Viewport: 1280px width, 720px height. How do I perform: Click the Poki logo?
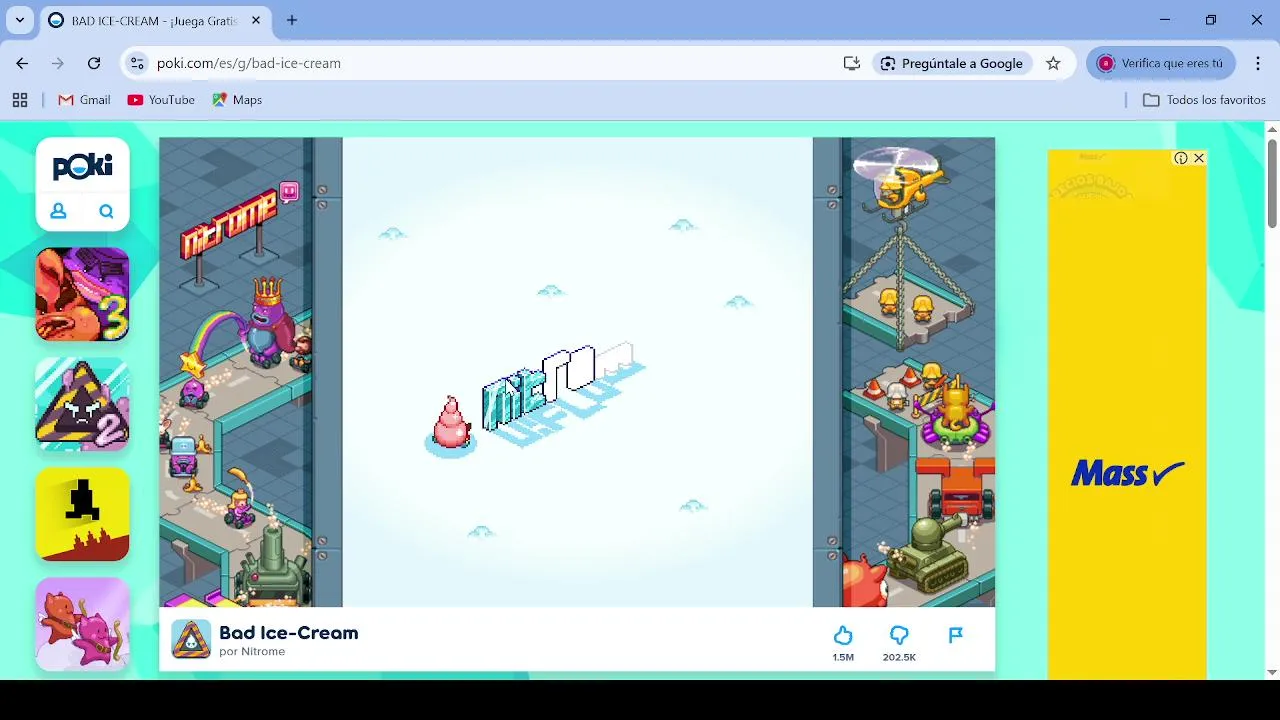coord(82,166)
